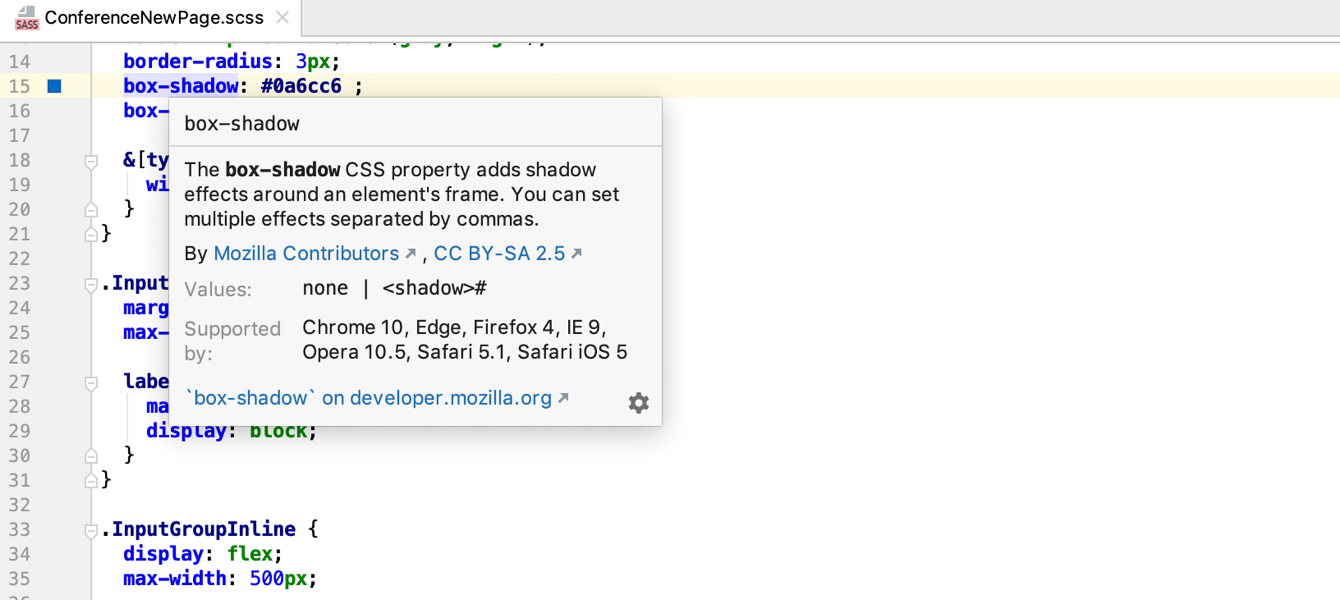The height and width of the screenshot is (600, 1340).
Task: Close the ConferenceNewPage.scss tab
Action: point(282,18)
